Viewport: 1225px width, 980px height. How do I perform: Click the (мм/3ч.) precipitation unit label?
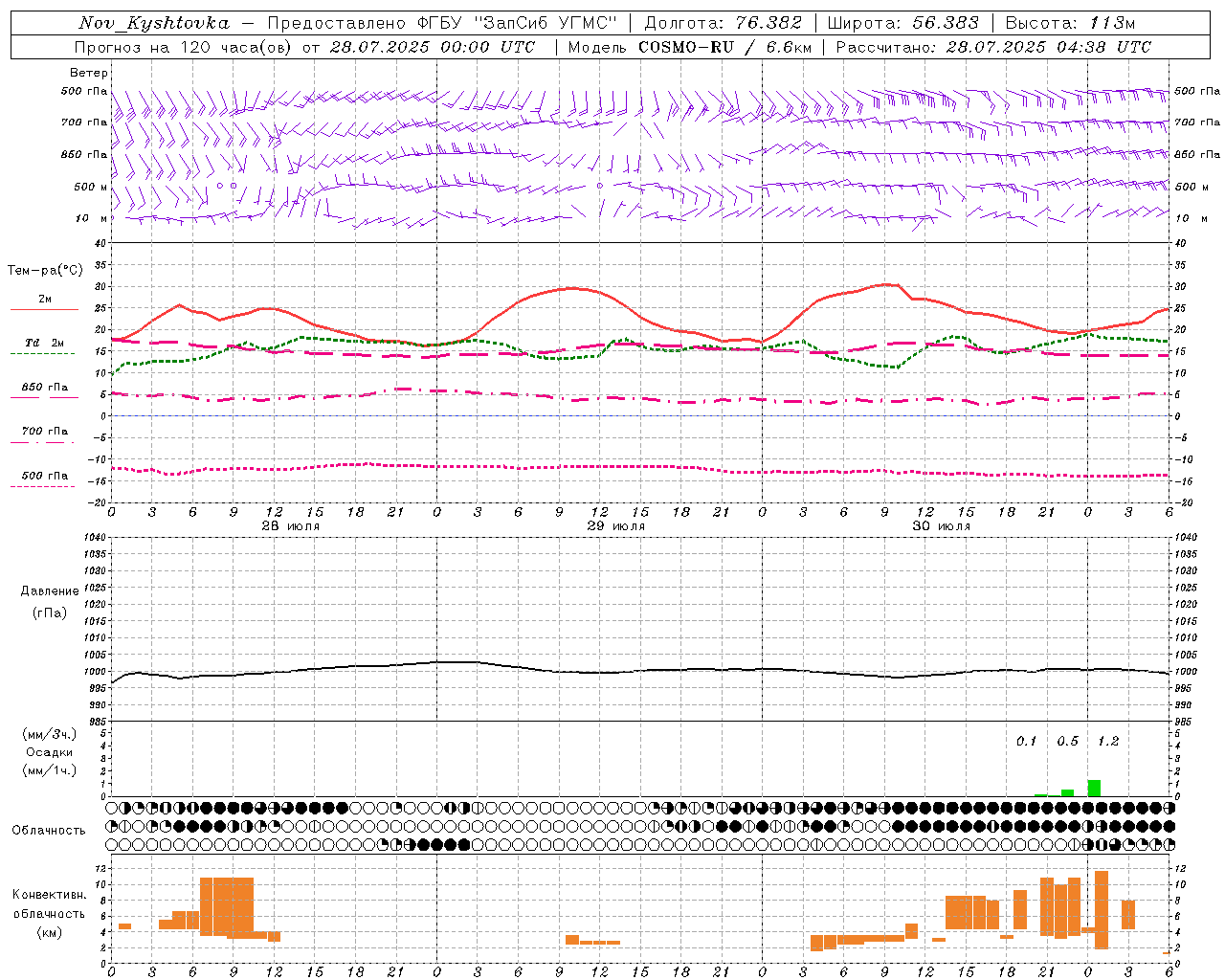50,734
